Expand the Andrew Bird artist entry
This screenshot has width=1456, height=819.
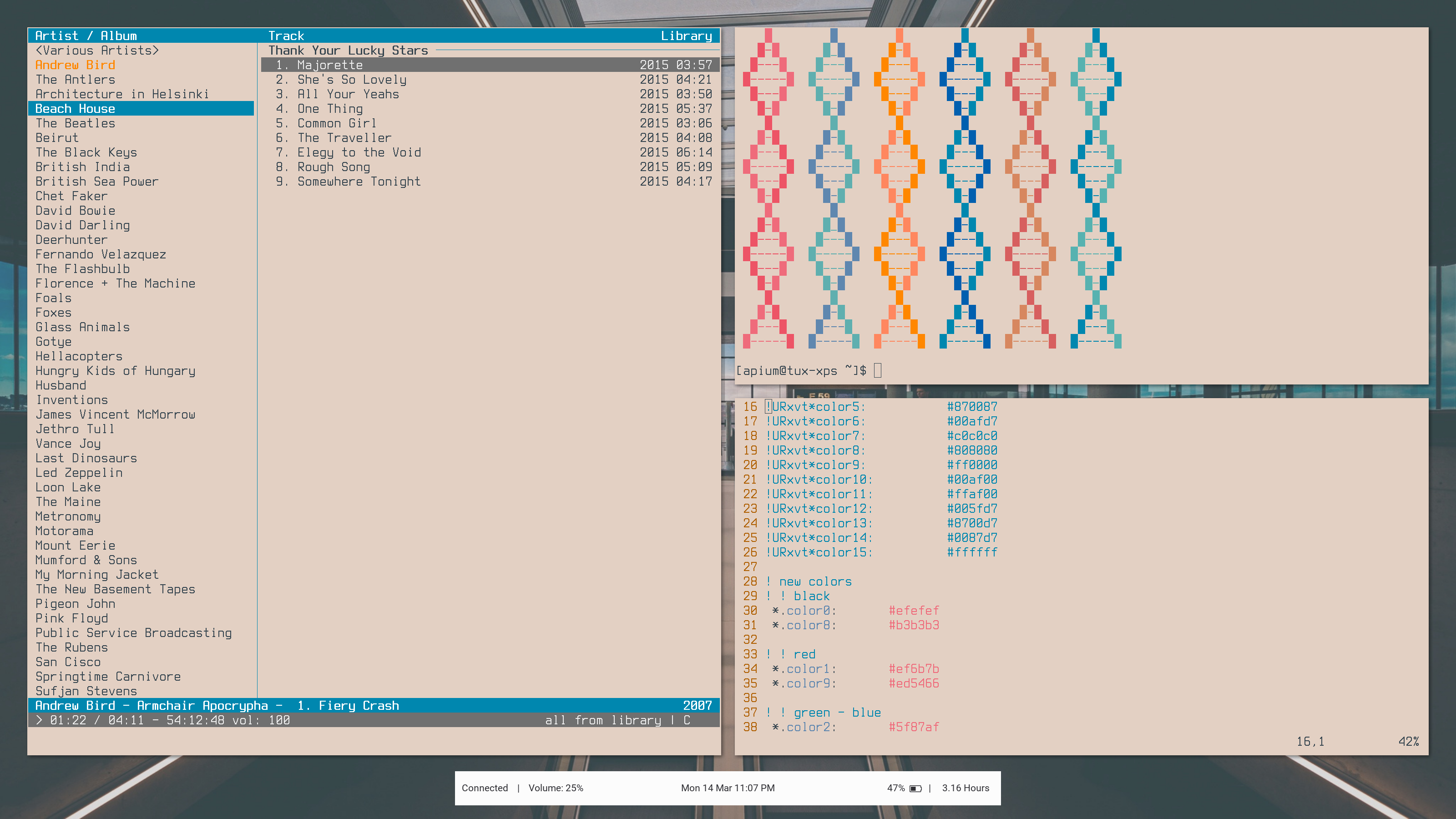75,65
